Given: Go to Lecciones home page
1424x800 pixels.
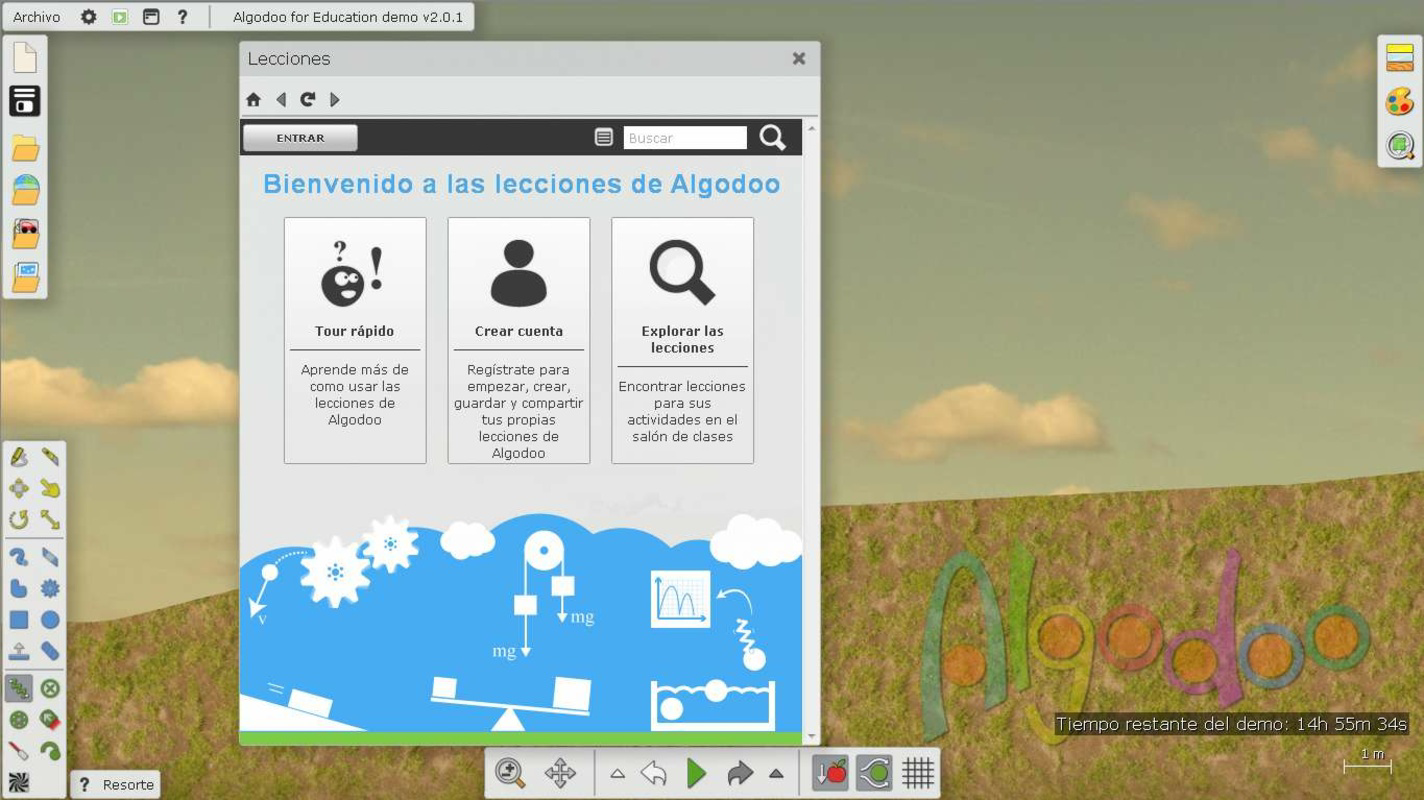Looking at the screenshot, I should coord(254,99).
